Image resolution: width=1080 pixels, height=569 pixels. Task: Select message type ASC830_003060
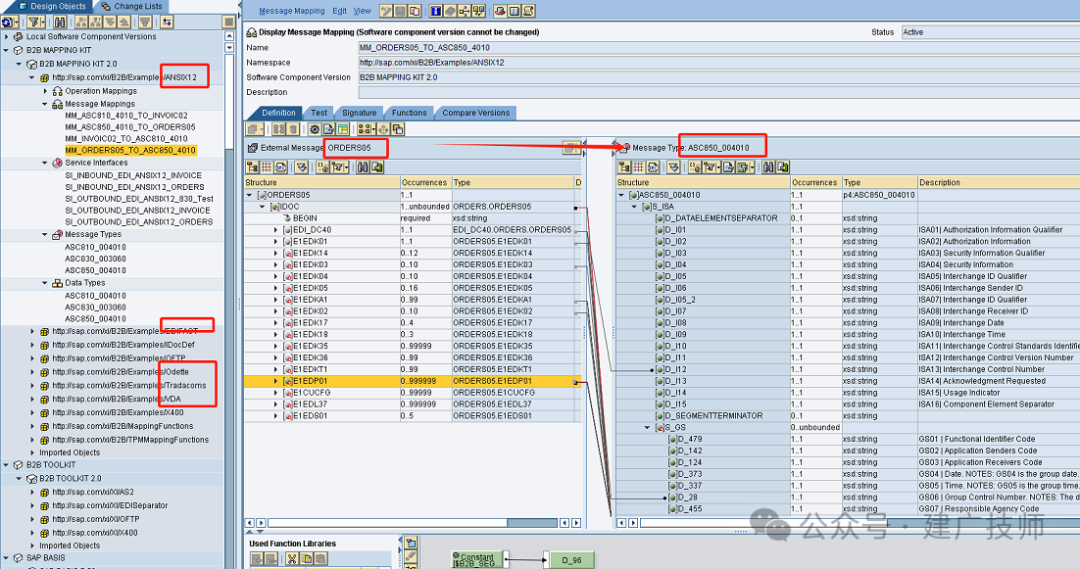click(x=96, y=259)
